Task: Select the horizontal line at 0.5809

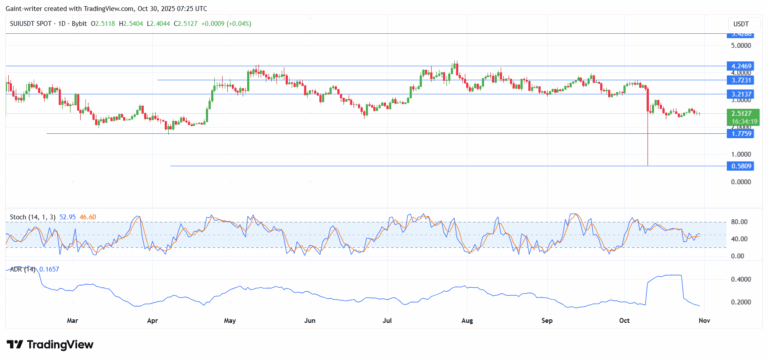Action: (x=448, y=166)
